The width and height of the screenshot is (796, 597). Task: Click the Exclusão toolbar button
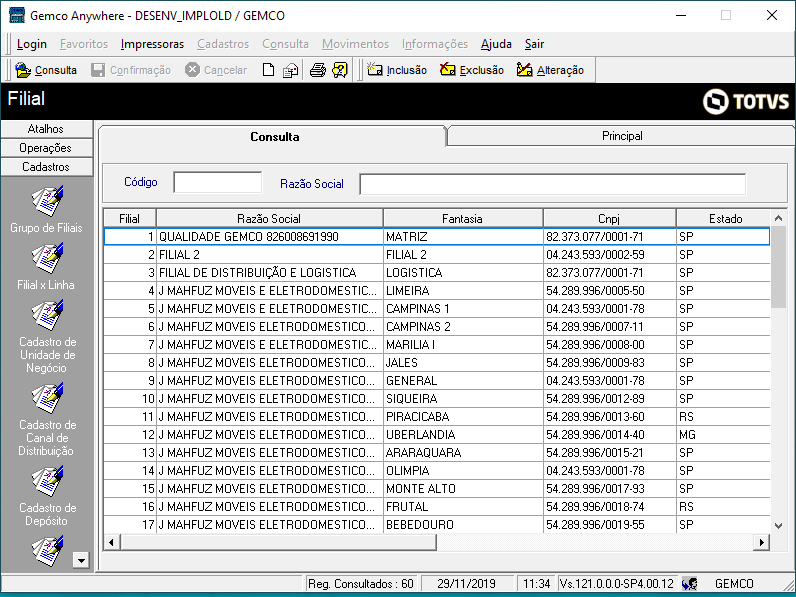[x=472, y=70]
